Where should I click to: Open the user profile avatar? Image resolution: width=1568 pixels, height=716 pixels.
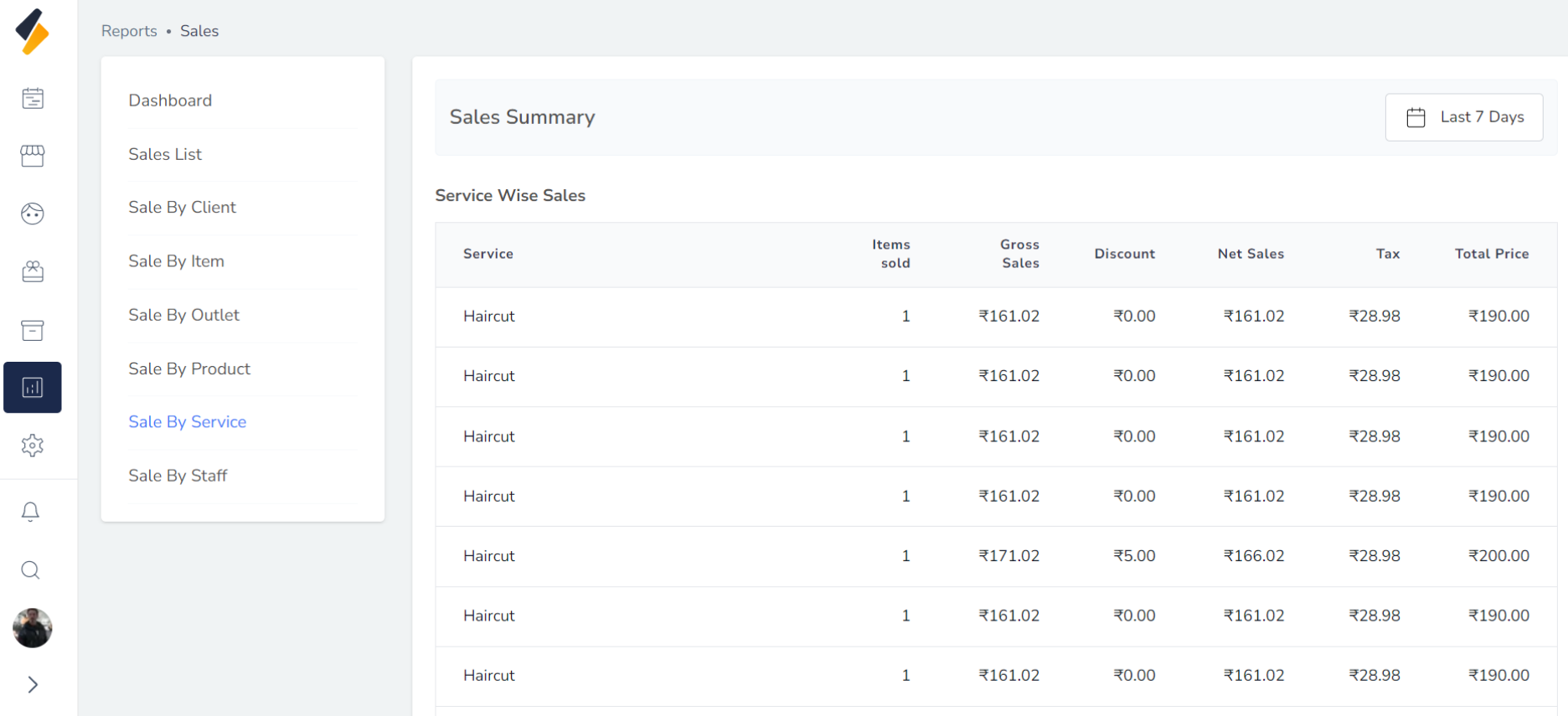pyautogui.click(x=33, y=628)
